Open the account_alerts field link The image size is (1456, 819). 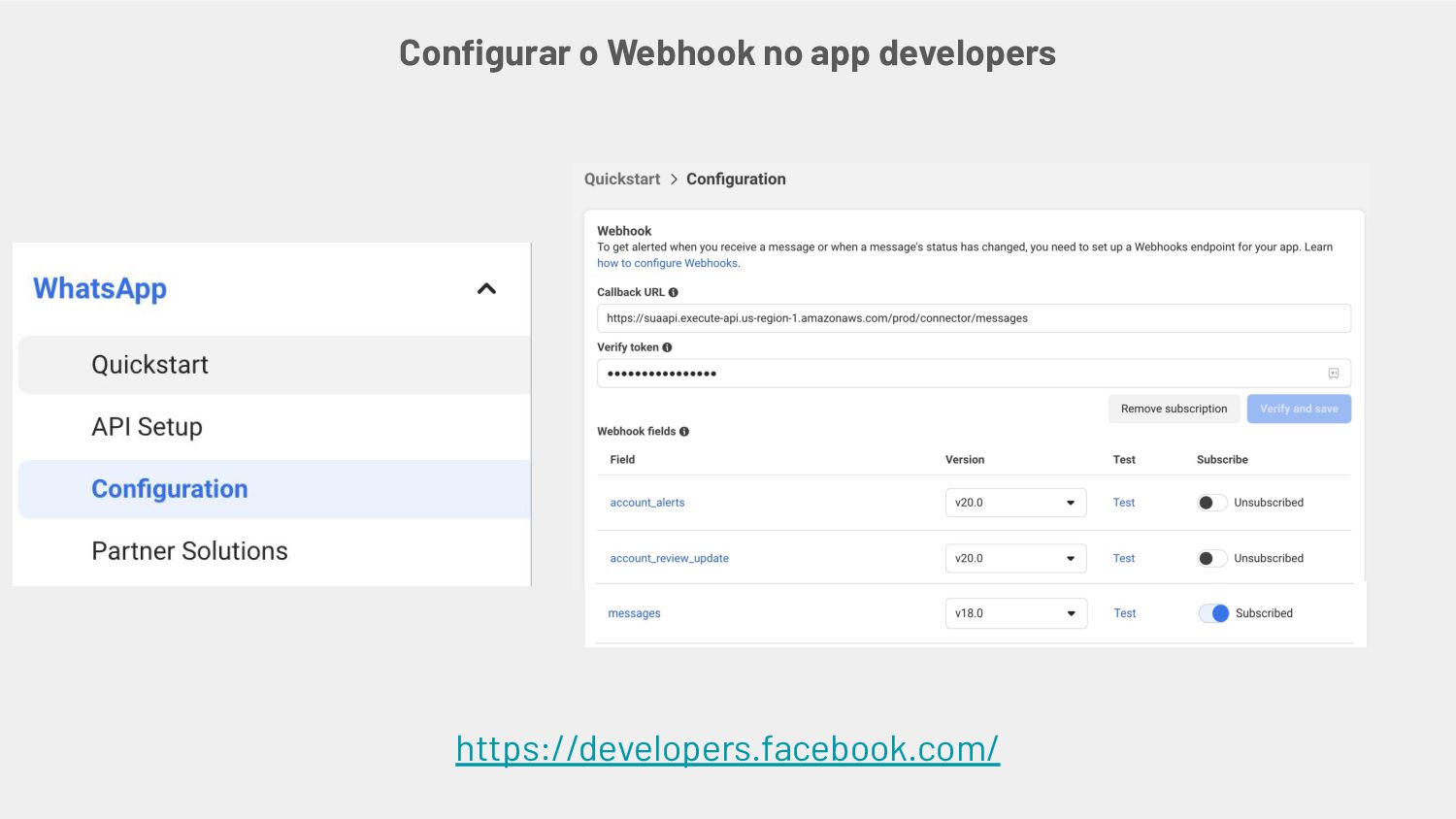(647, 503)
